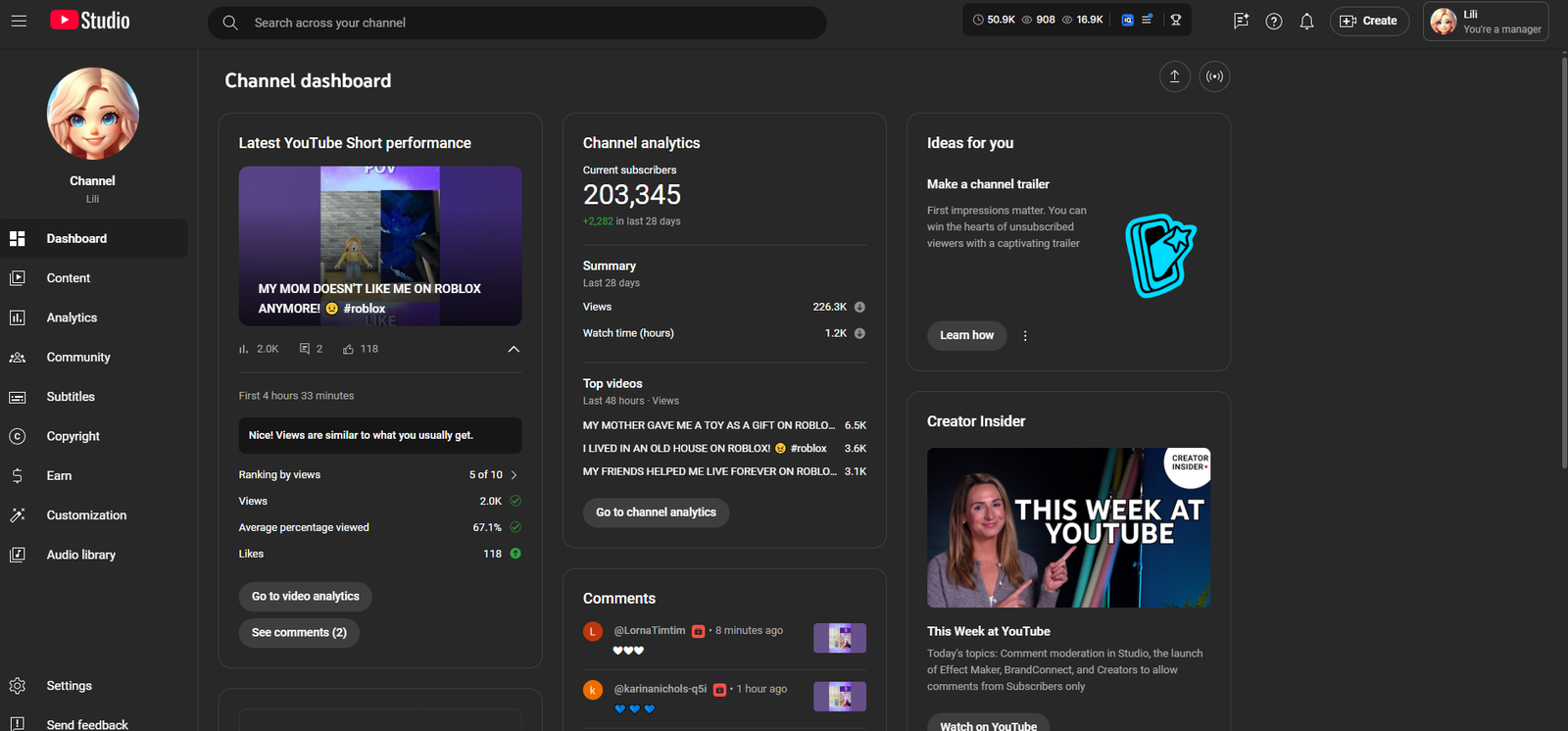This screenshot has width=1568, height=731.
Task: Open the Lili account switcher
Action: [x=1485, y=22]
